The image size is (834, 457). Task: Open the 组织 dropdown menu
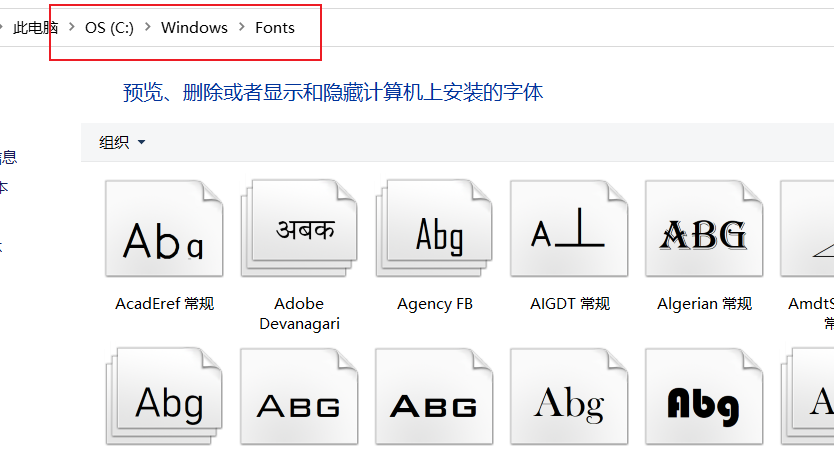(122, 142)
